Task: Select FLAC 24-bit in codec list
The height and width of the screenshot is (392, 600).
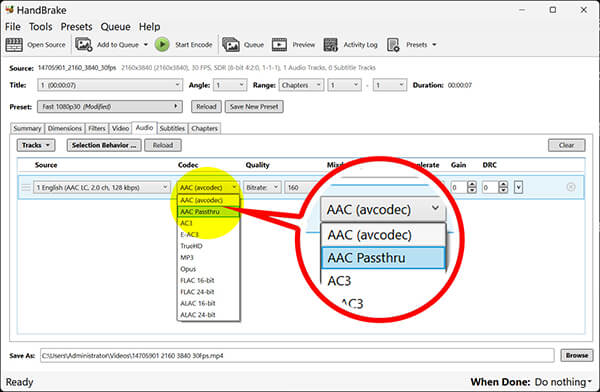Action: (x=208, y=292)
